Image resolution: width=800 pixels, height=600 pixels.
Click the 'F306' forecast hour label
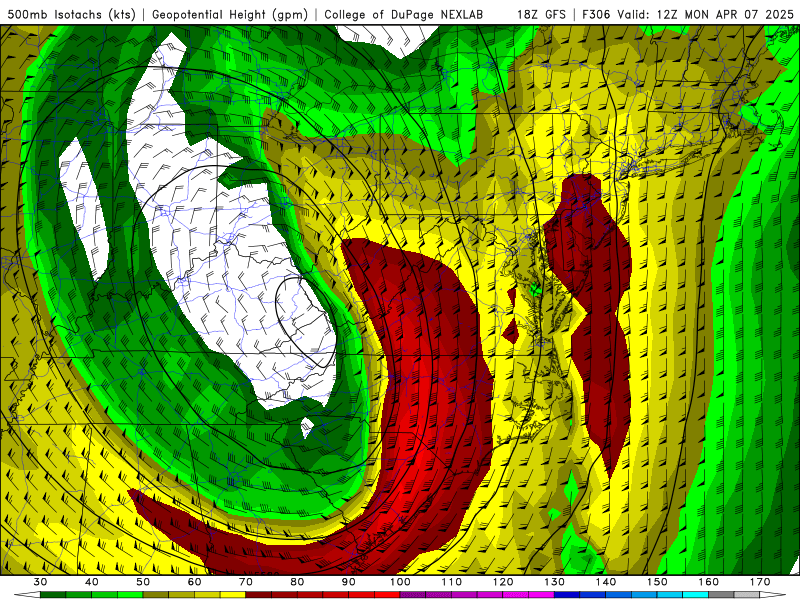tap(596, 15)
